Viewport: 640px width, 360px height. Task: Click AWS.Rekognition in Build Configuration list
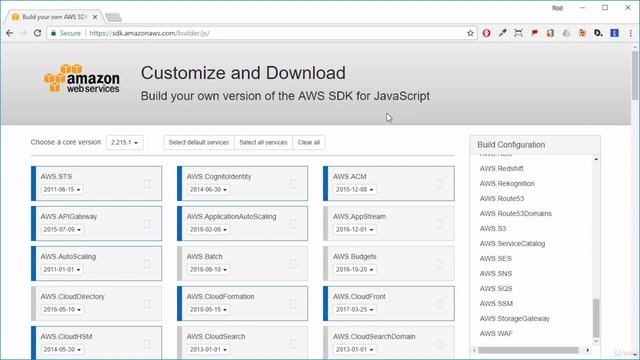[x=507, y=184]
